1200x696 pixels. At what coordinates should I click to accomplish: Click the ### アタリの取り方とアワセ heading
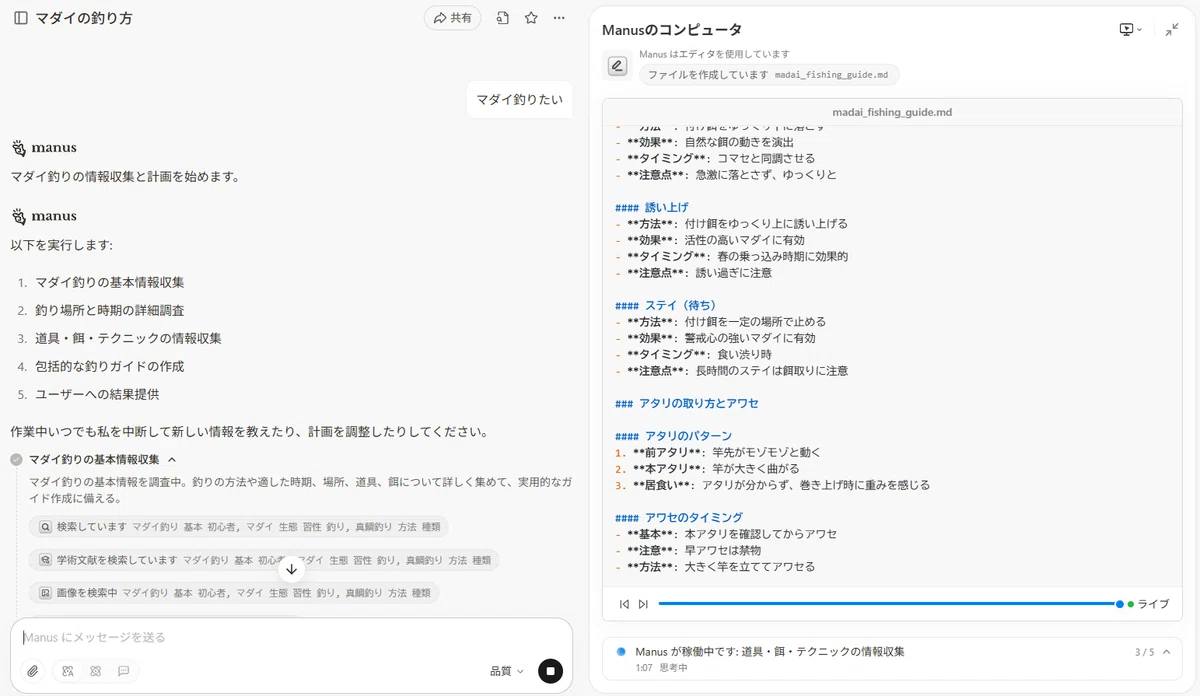click(x=687, y=403)
